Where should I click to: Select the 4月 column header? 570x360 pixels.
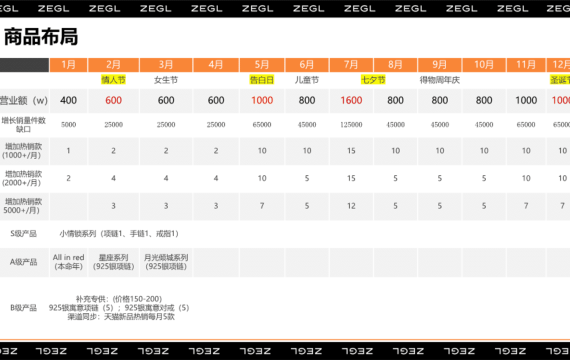tap(216, 65)
